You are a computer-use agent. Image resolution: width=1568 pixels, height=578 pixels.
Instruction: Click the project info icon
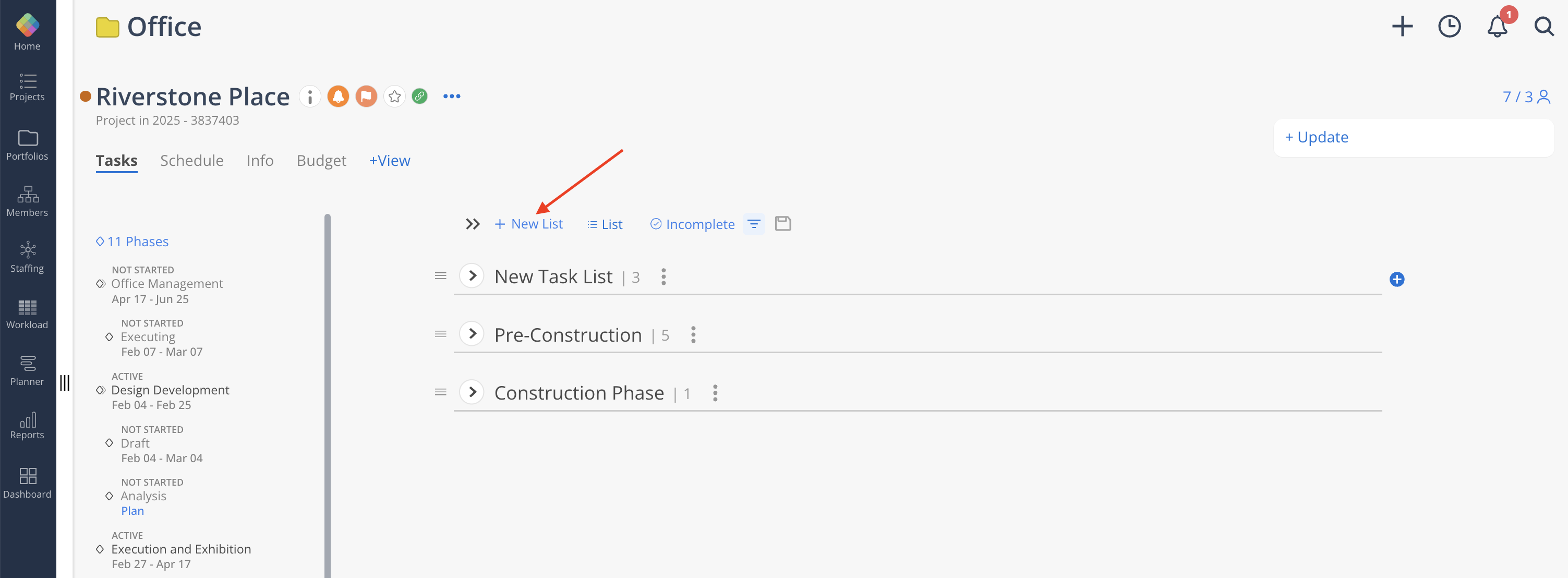click(x=310, y=96)
